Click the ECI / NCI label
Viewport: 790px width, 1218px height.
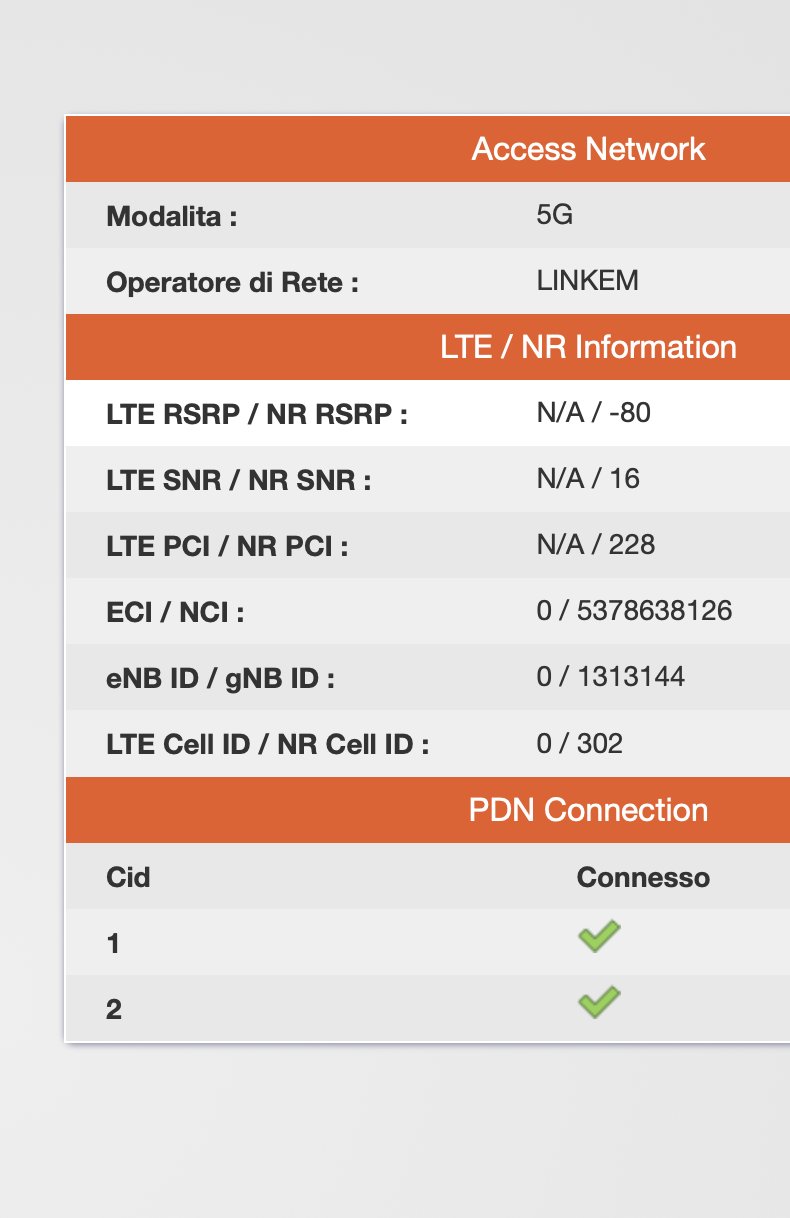pyautogui.click(x=175, y=612)
